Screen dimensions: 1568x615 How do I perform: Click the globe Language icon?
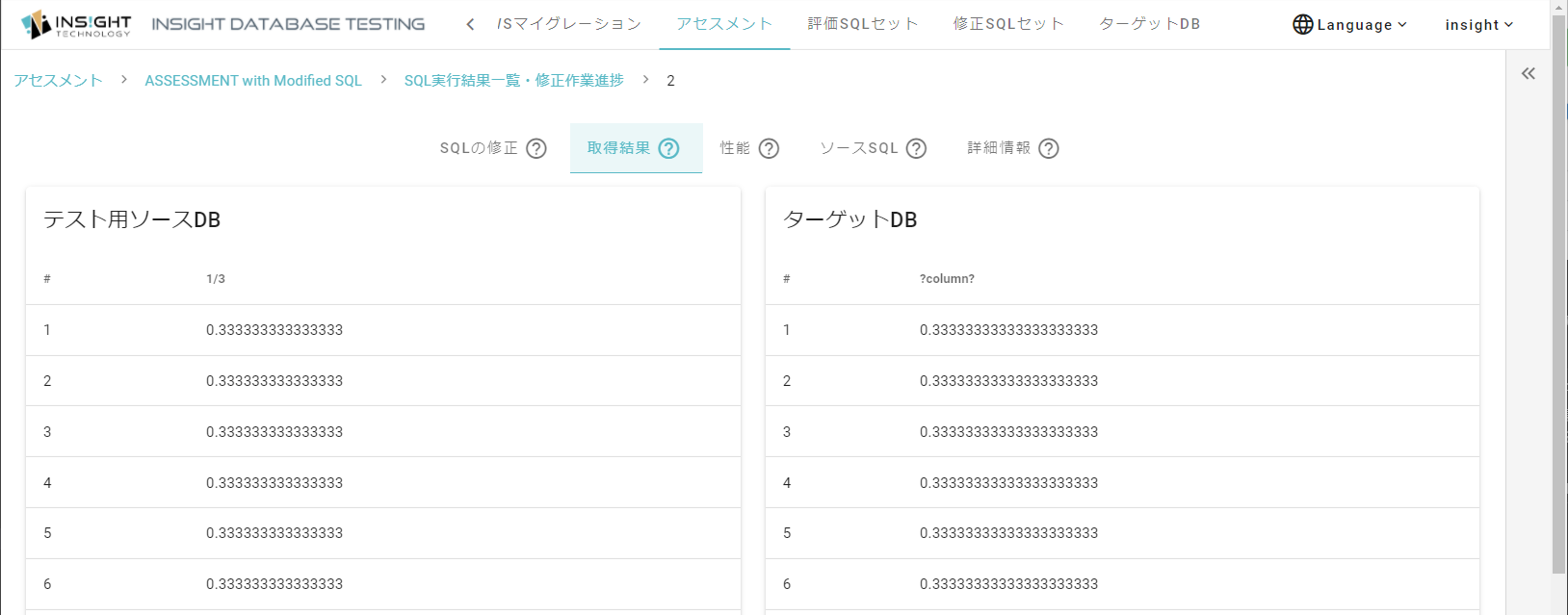pyautogui.click(x=1302, y=24)
